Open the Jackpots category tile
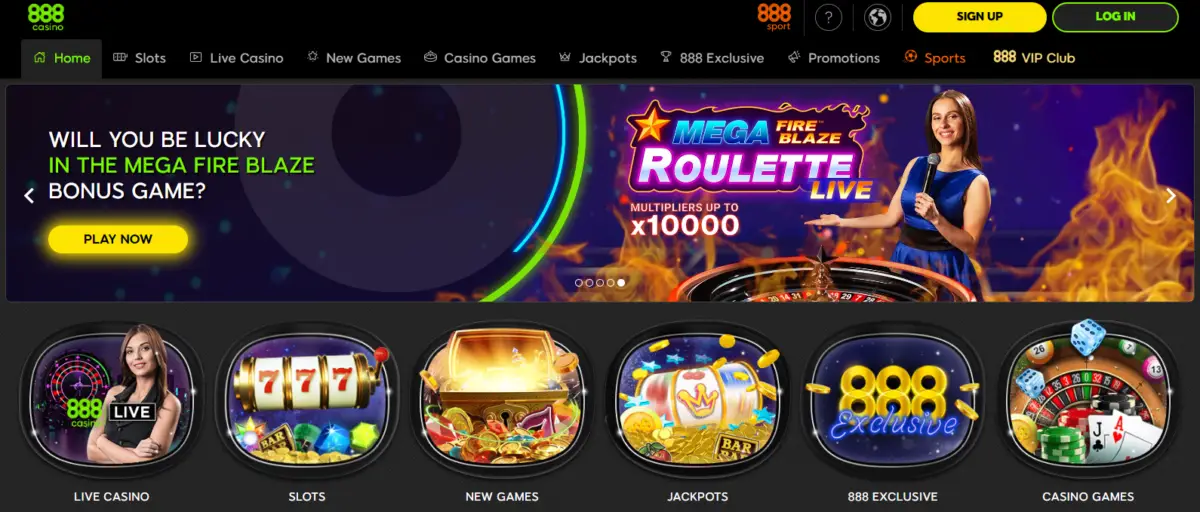The width and height of the screenshot is (1200, 512). [x=697, y=401]
